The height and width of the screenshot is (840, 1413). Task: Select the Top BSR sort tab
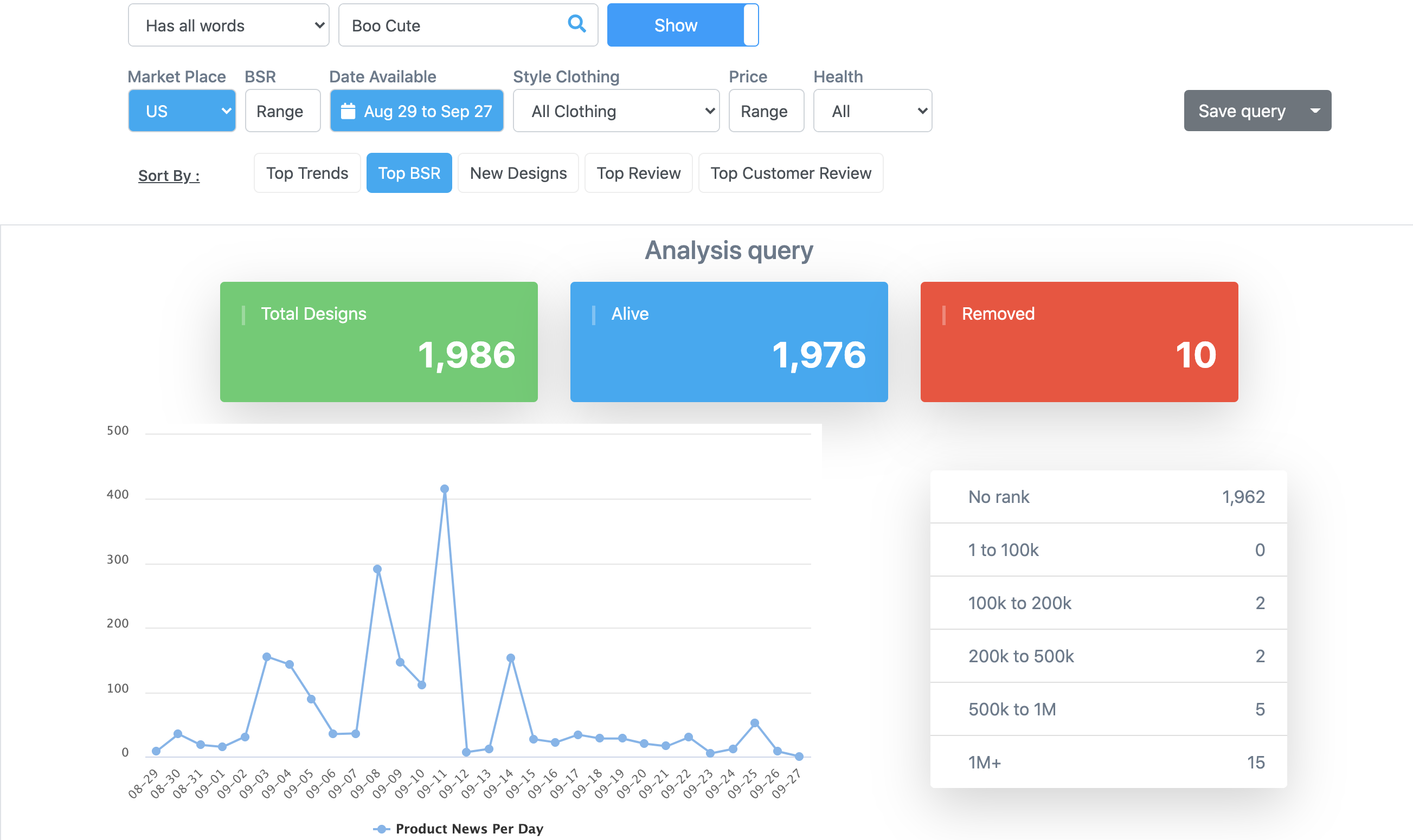coord(409,173)
